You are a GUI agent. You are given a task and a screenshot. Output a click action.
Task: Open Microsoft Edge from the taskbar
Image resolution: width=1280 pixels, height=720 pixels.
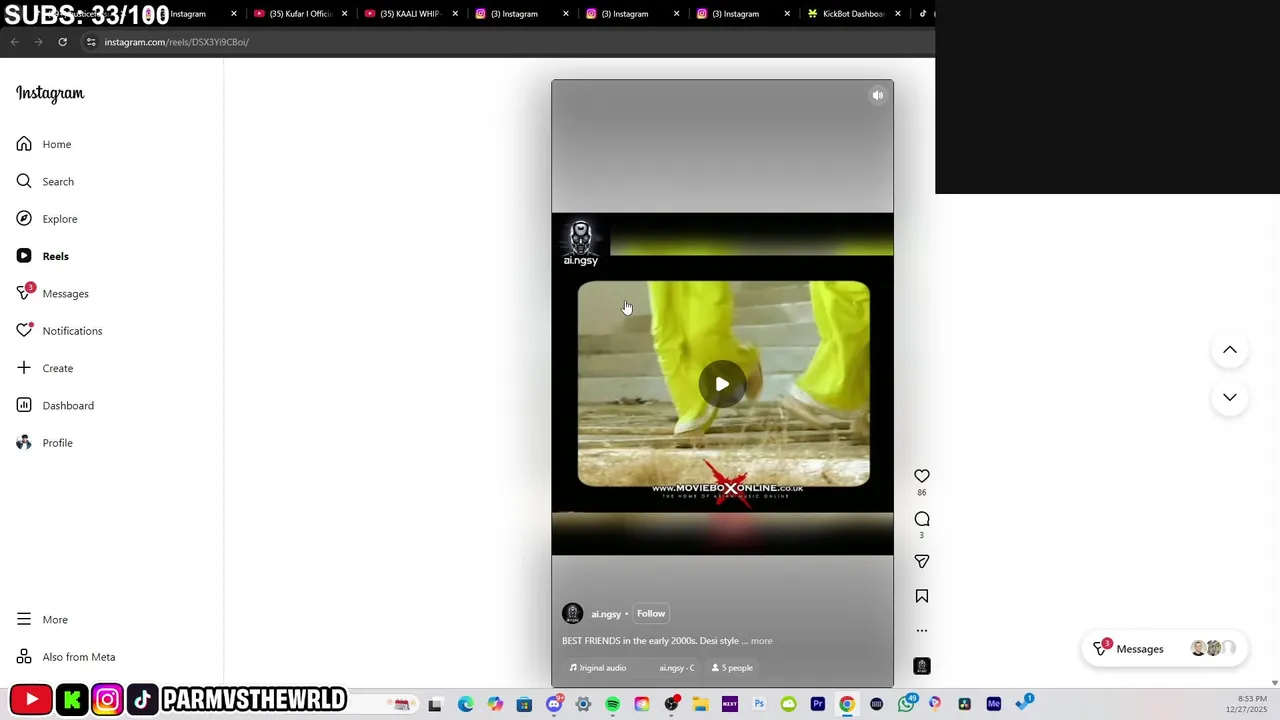(x=466, y=704)
